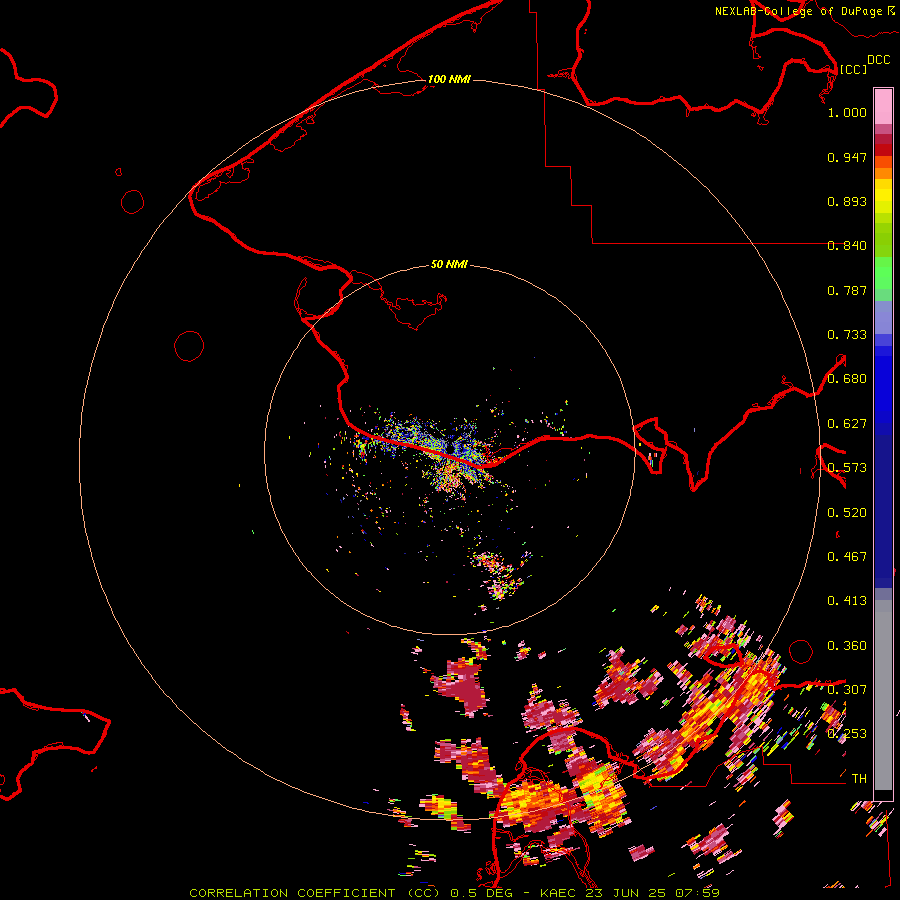Click the 0.467 scale value

[x=847, y=557]
